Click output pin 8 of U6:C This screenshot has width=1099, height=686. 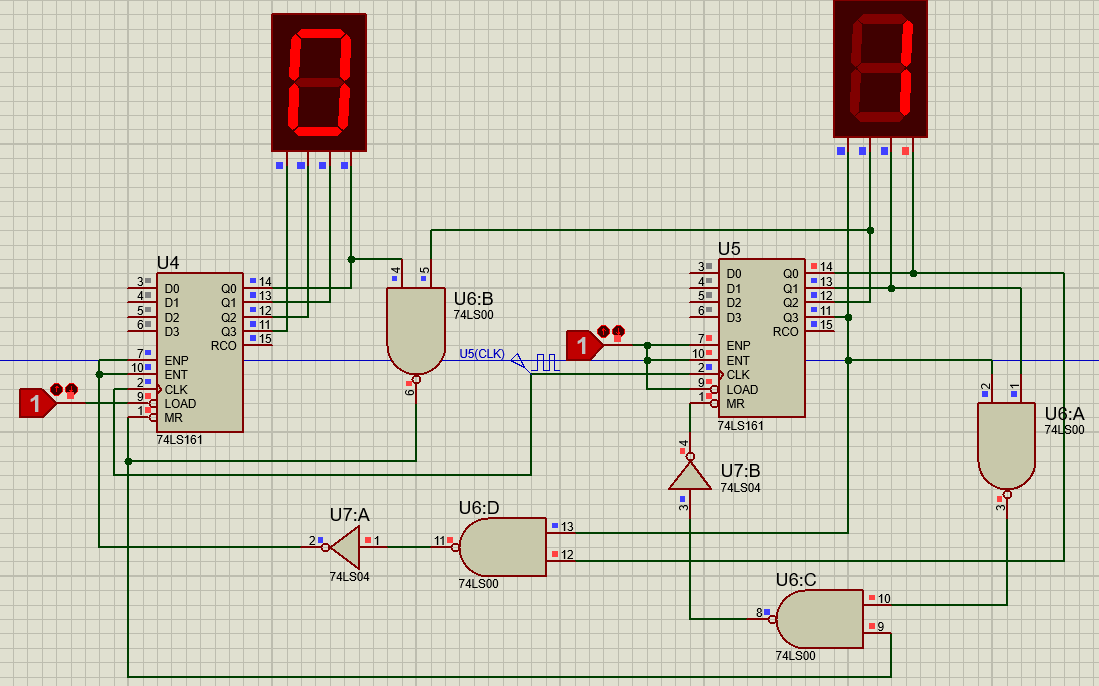coord(764,619)
